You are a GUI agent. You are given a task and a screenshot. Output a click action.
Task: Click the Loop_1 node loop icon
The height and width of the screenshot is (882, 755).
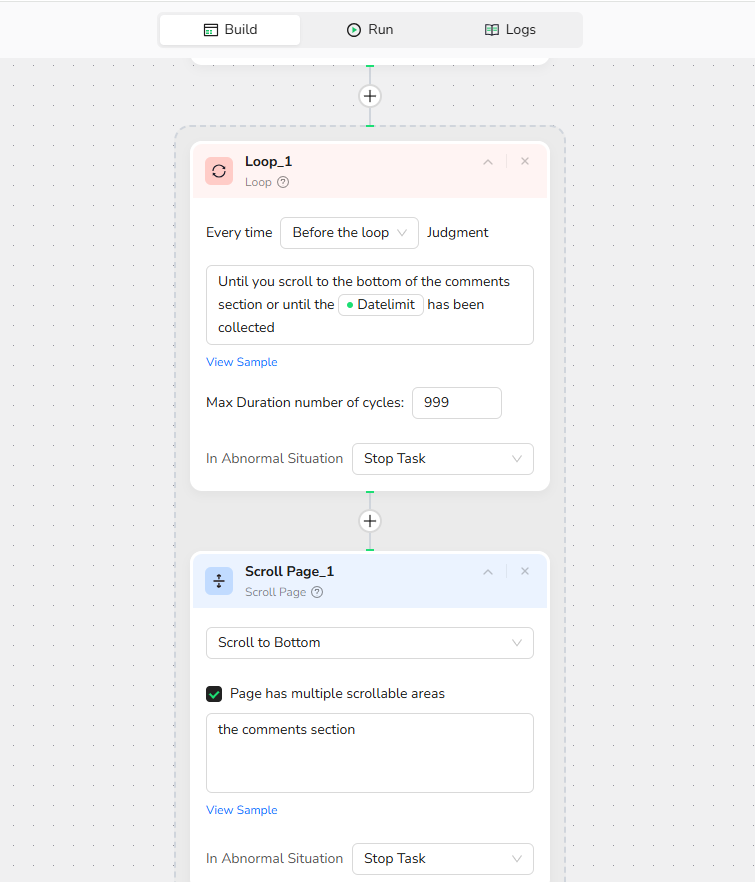tap(219, 171)
